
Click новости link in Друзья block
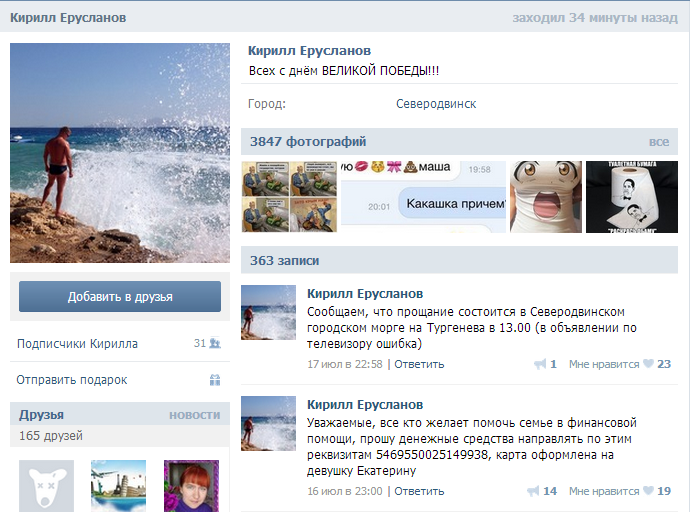point(195,415)
